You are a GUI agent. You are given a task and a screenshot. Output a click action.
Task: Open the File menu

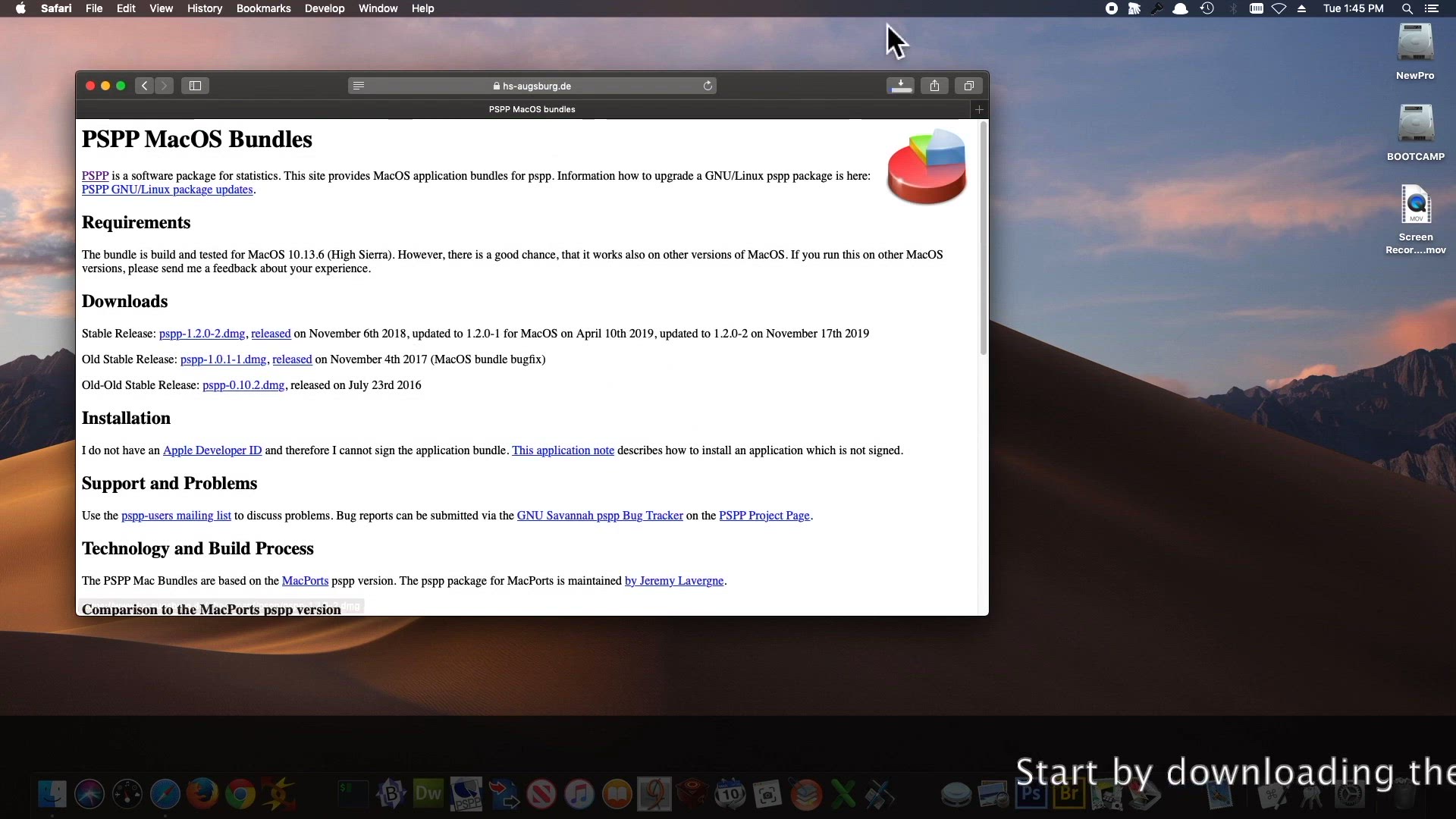[x=94, y=8]
